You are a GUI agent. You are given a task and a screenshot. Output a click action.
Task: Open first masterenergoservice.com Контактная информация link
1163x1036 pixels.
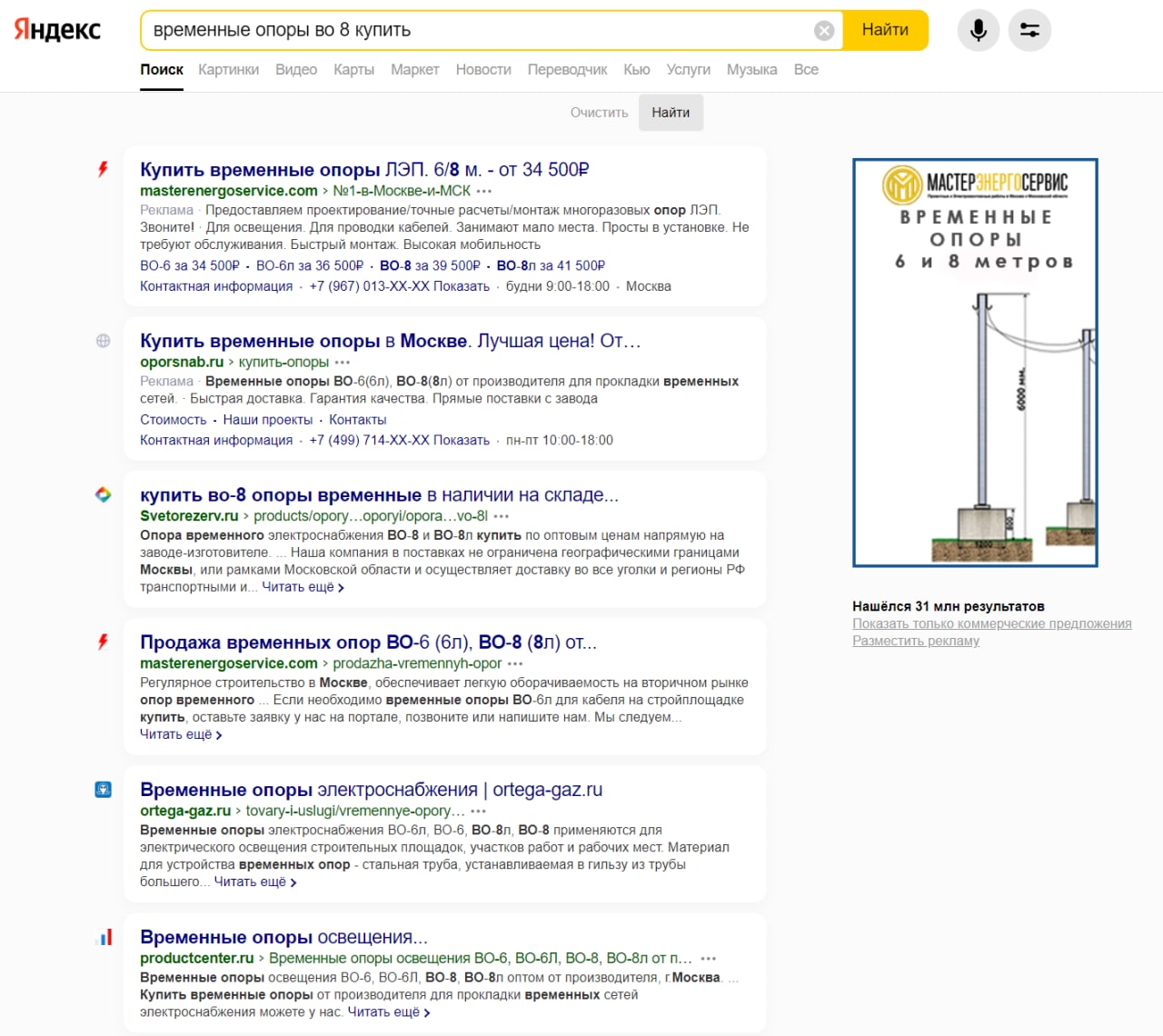216,286
